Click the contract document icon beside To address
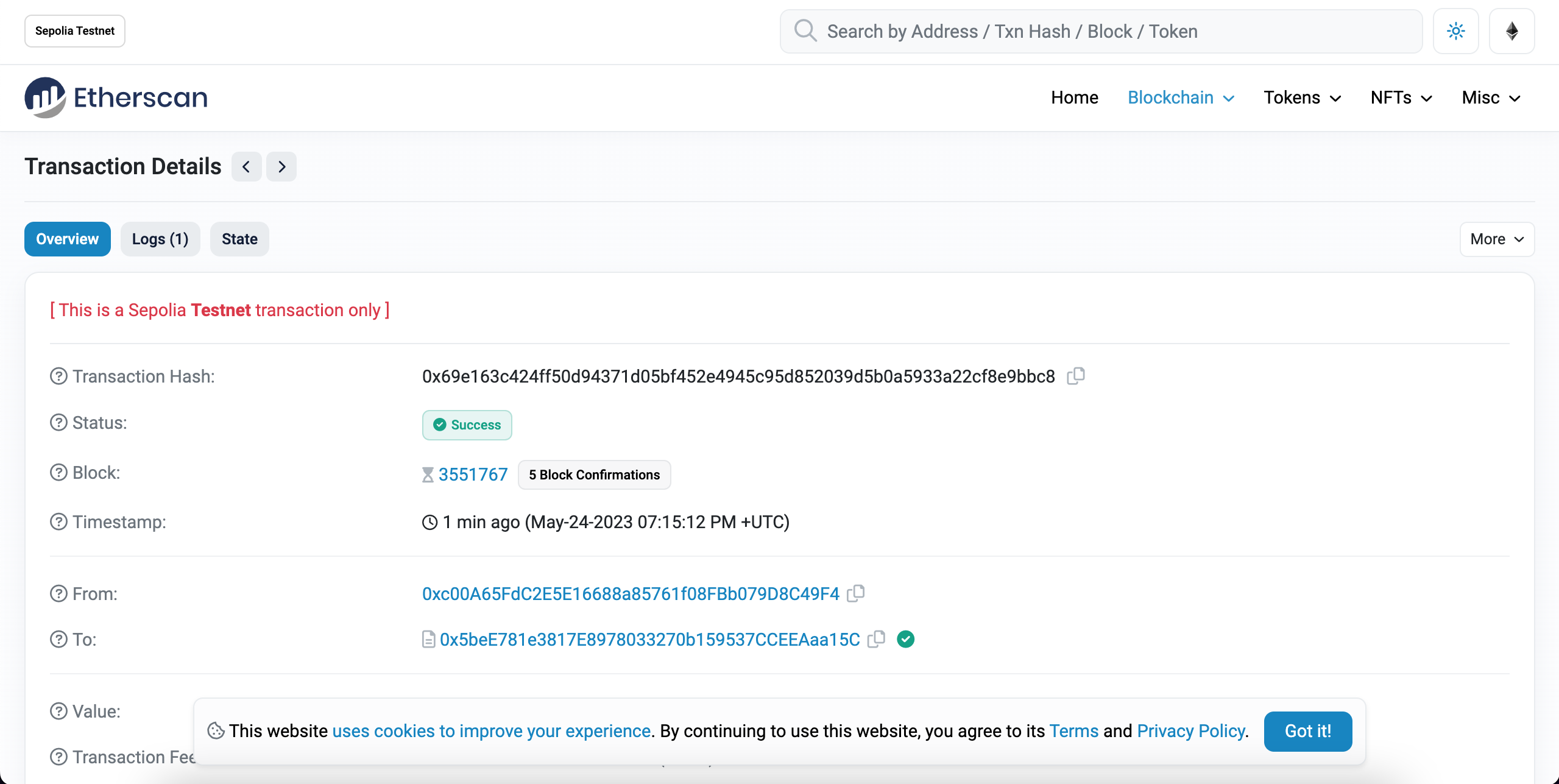1559x784 pixels. tap(428, 639)
